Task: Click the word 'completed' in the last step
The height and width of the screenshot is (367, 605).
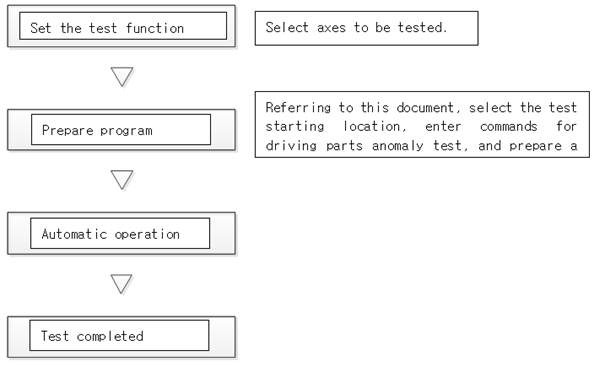Action: (x=110, y=336)
